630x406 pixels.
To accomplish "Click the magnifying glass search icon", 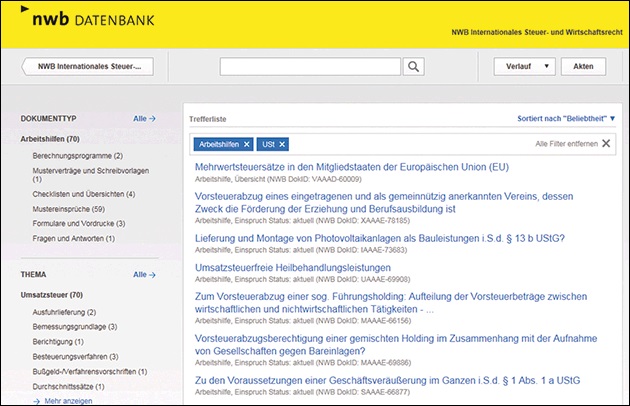I will click(414, 67).
